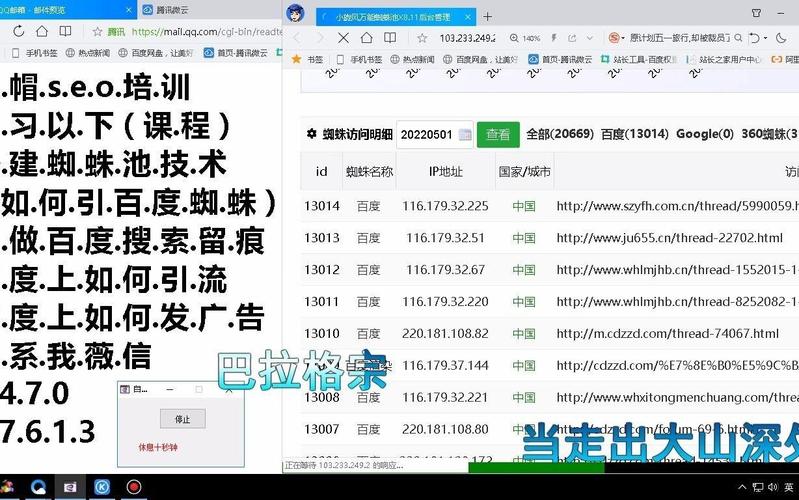Screen dimensions: 799x500
Task: Click the share icon beside the address bar
Action: [x=572, y=38]
